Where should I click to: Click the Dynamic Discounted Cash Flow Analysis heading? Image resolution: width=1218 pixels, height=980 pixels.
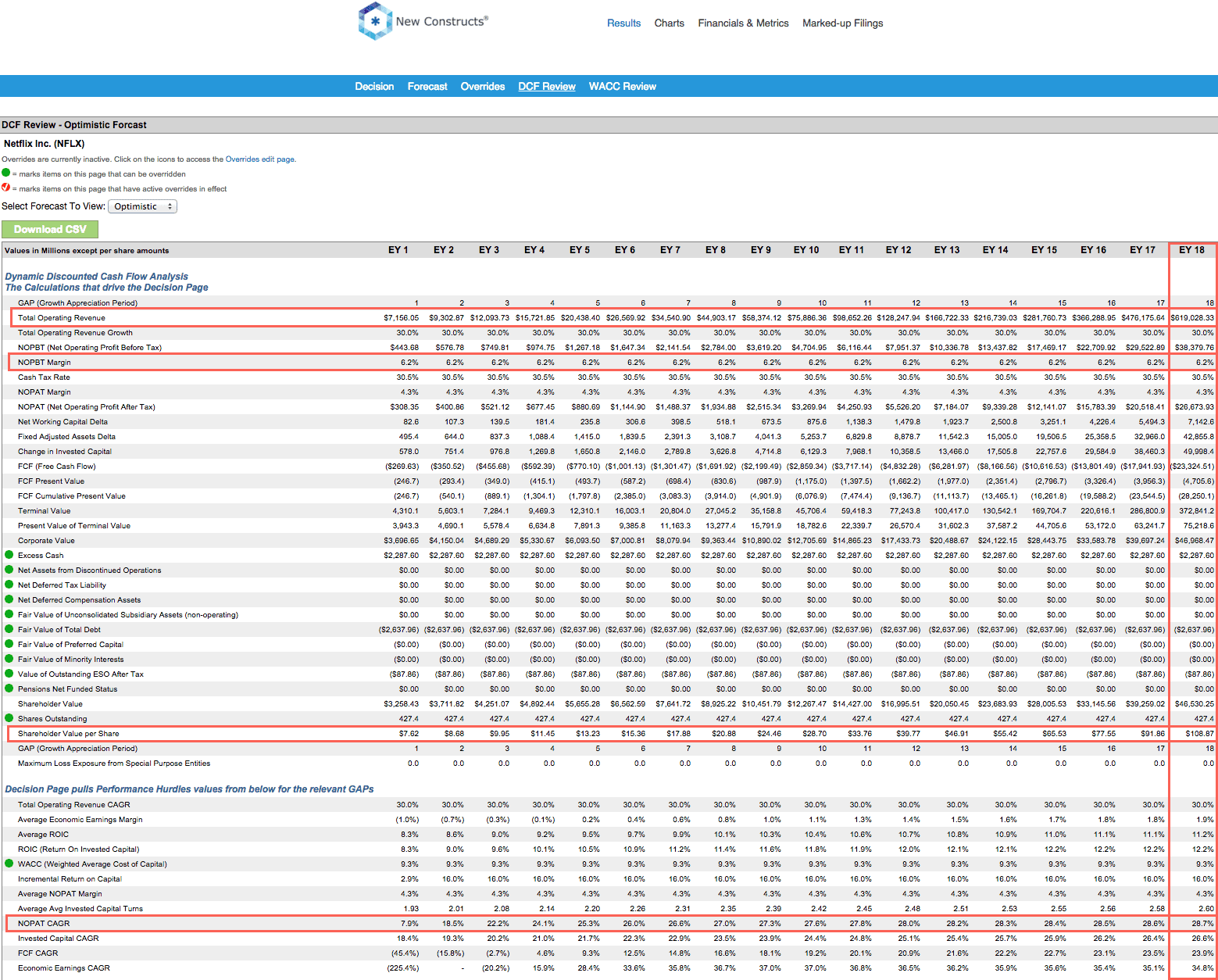click(97, 277)
